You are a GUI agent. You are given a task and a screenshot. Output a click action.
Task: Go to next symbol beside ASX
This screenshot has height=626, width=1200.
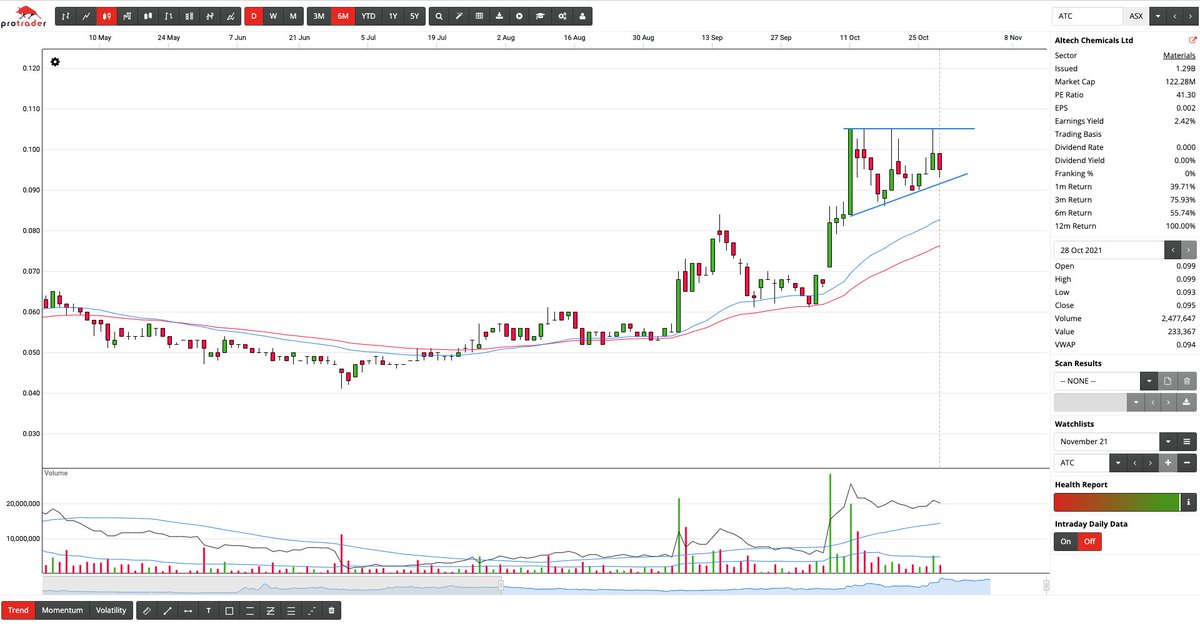(x=1188, y=16)
